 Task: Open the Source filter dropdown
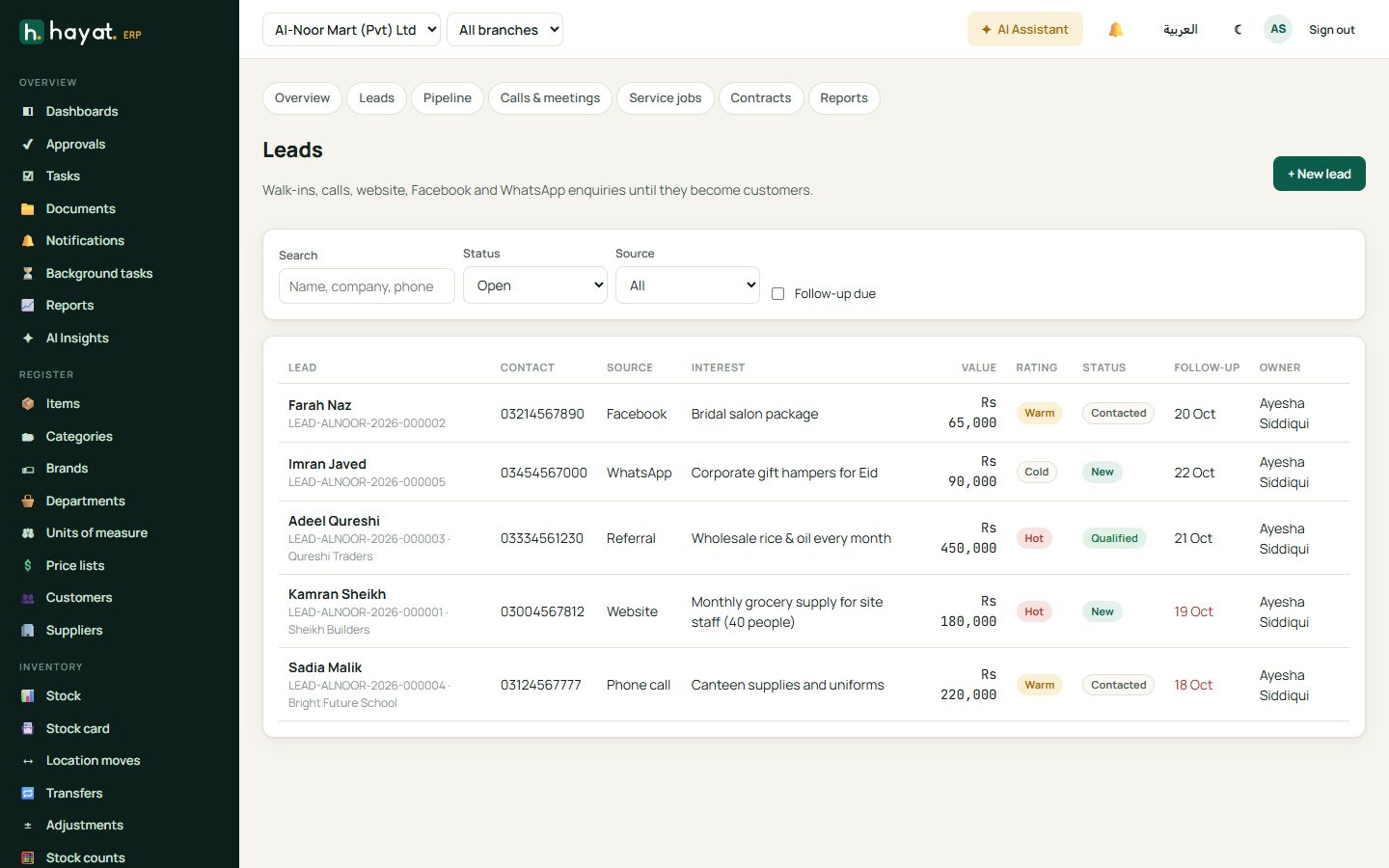688,285
